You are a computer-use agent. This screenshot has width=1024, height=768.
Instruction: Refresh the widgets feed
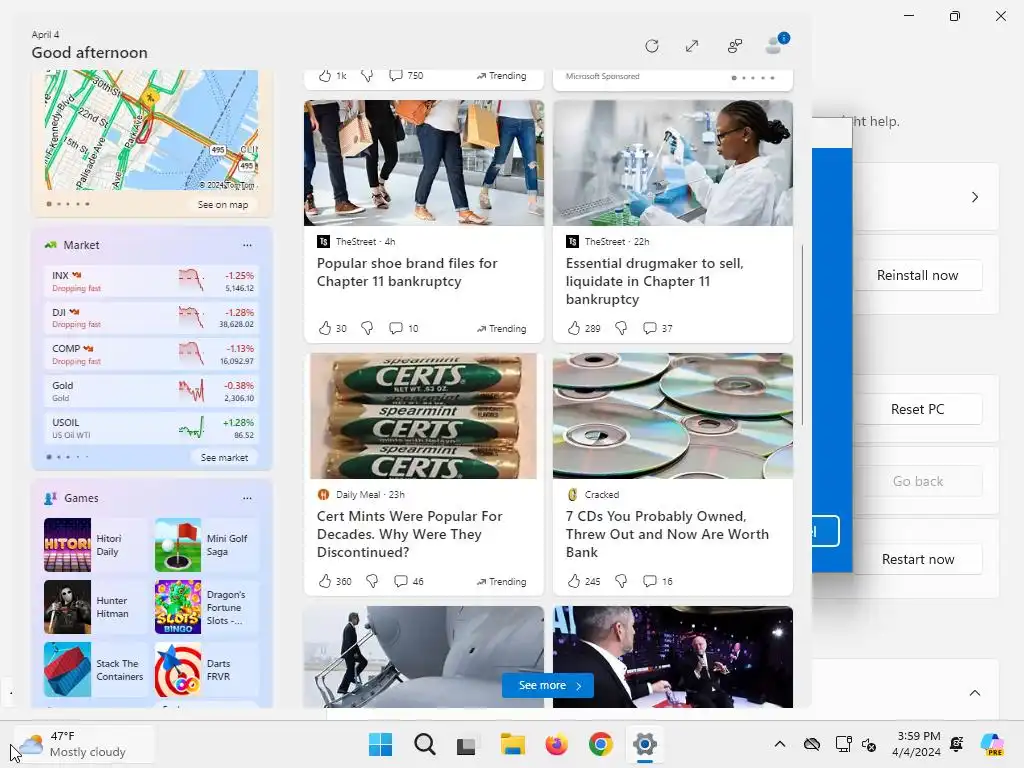click(651, 46)
